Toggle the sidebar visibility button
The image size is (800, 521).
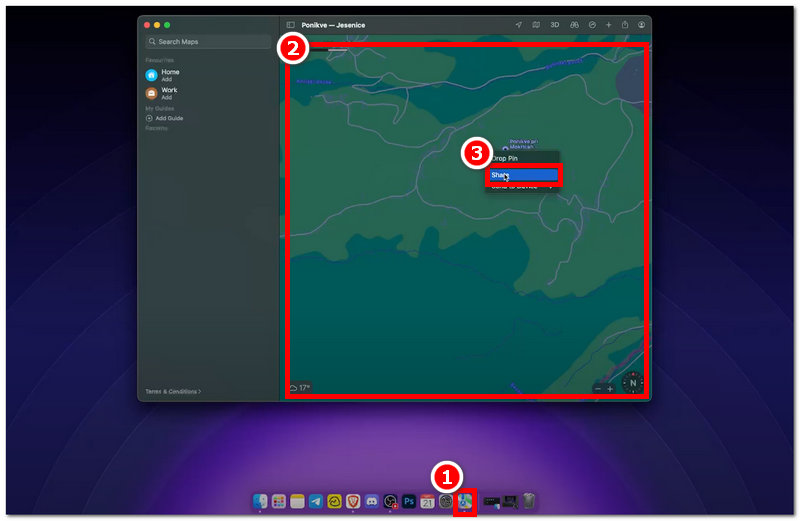pyautogui.click(x=290, y=24)
